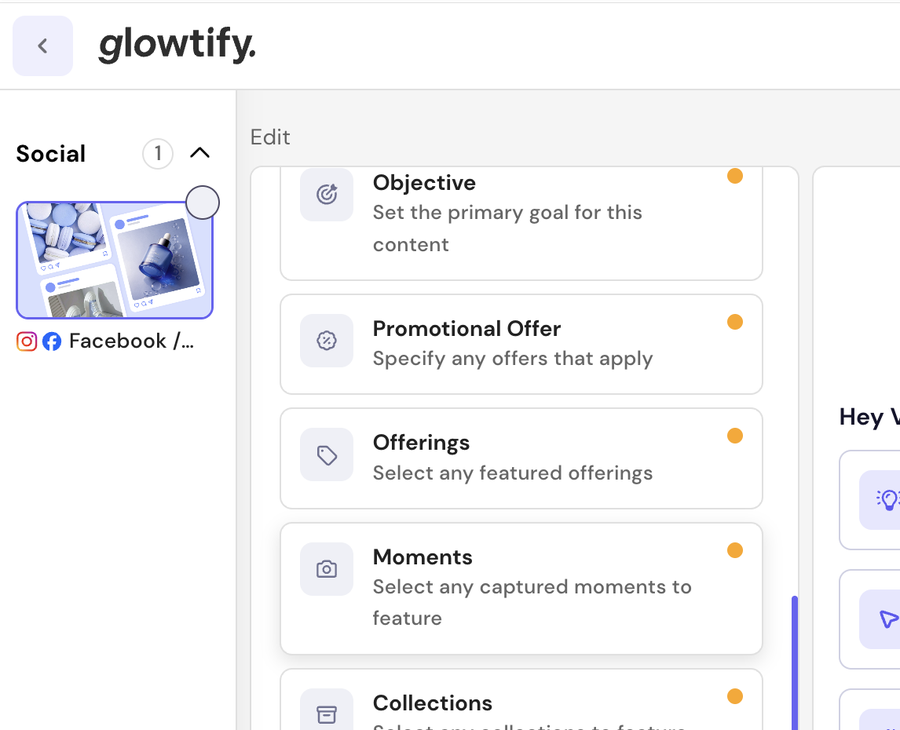Click the back arrow button
The image size is (900, 730).
click(x=42, y=46)
